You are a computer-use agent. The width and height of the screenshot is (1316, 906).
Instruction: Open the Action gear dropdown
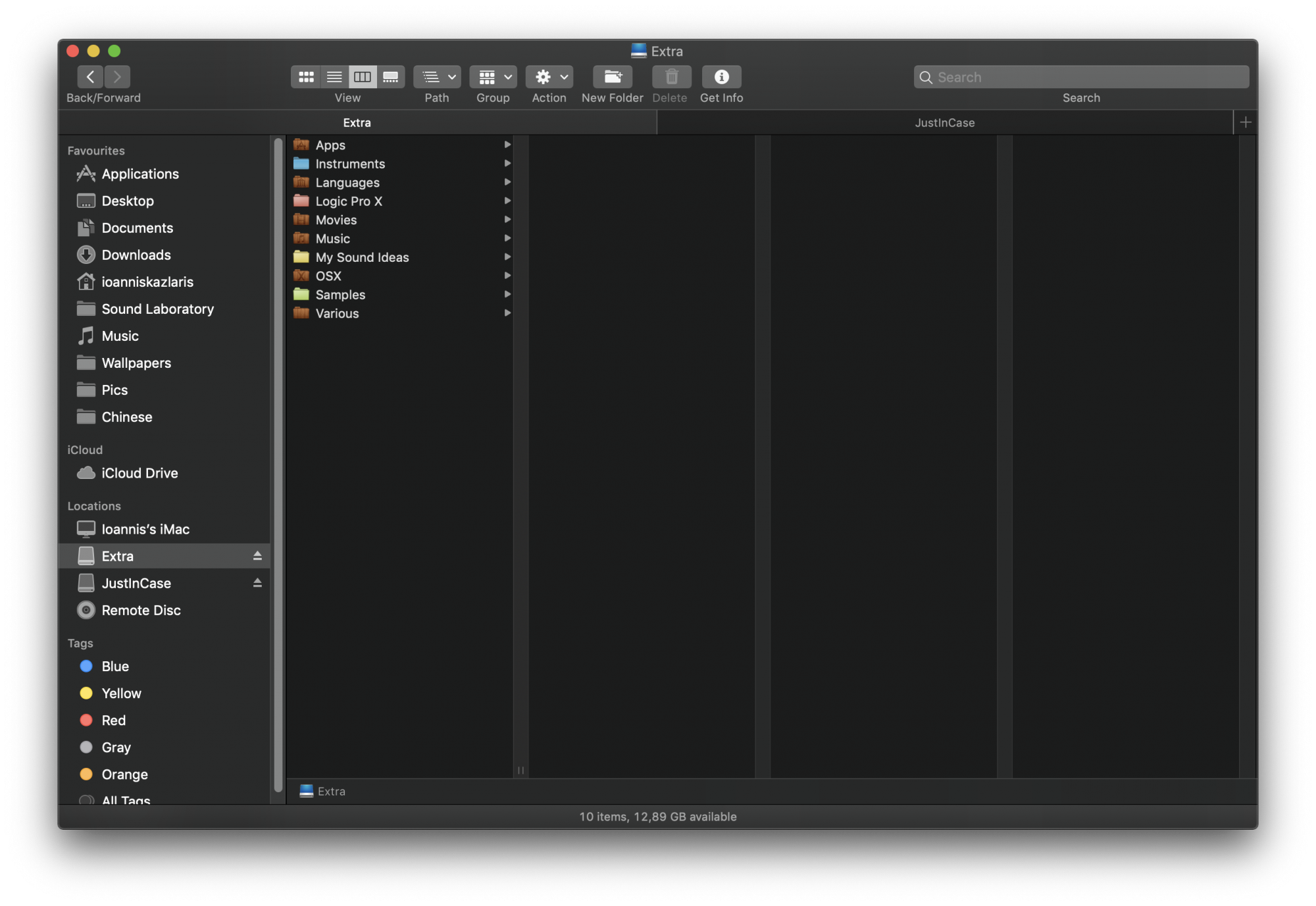pyautogui.click(x=549, y=77)
